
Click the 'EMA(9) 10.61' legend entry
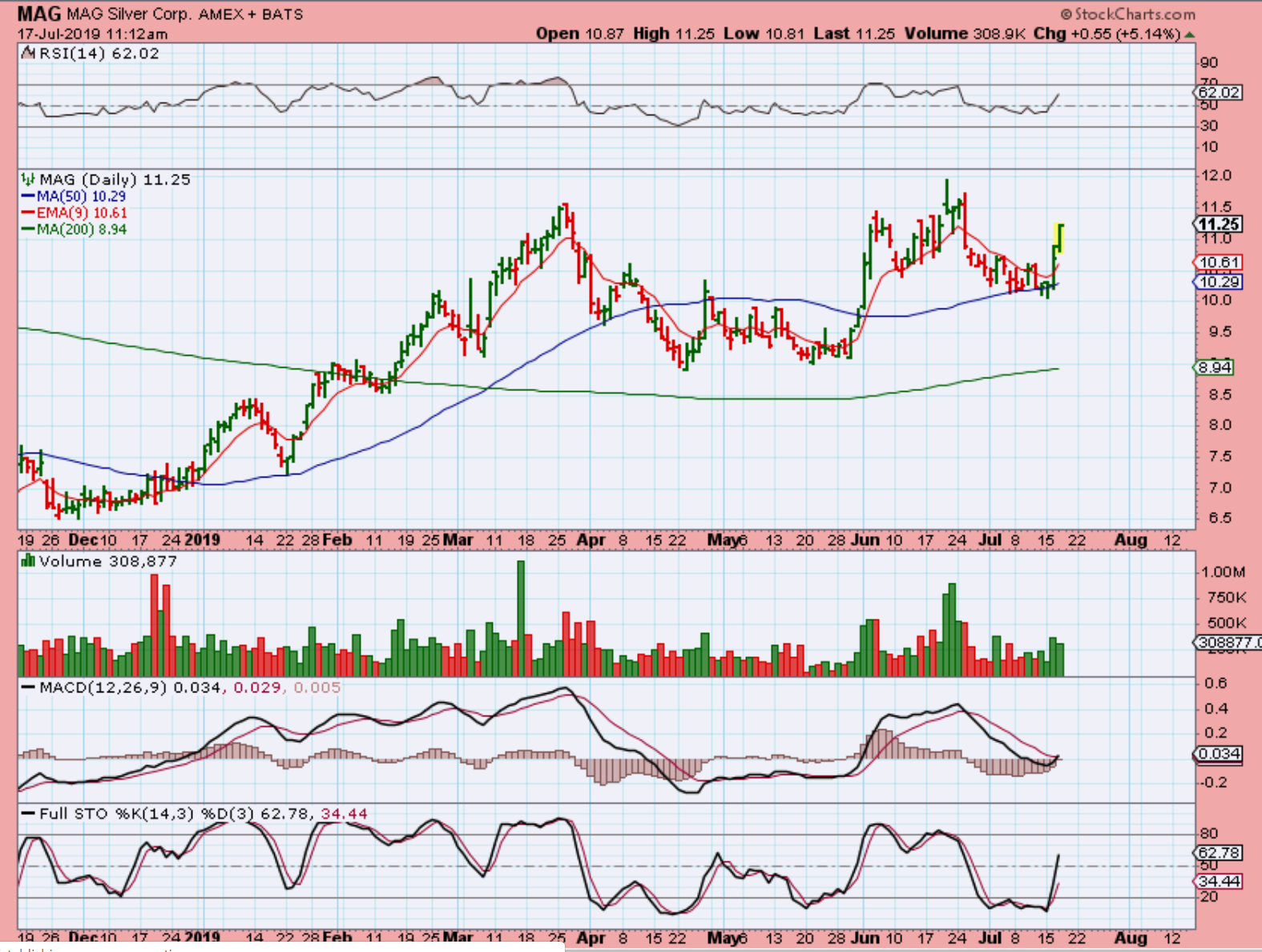(82, 213)
